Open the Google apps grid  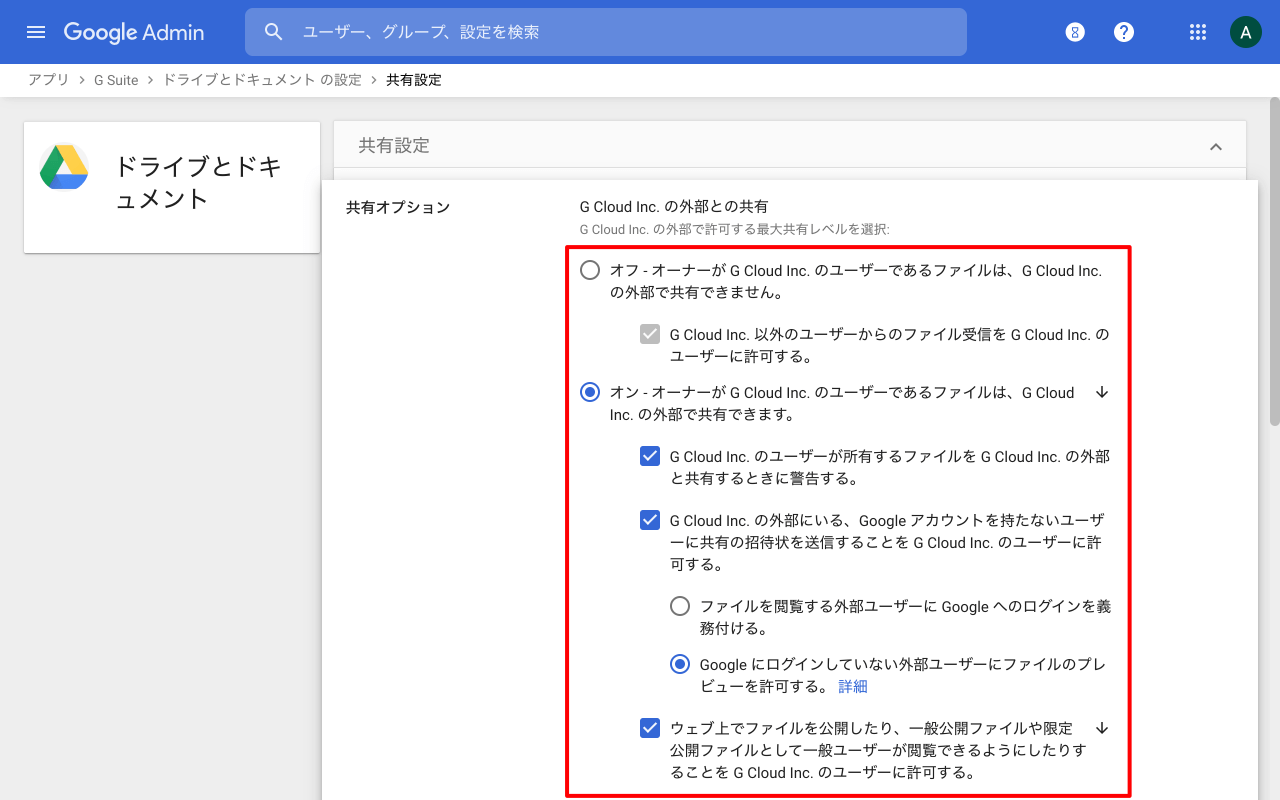coord(1198,32)
